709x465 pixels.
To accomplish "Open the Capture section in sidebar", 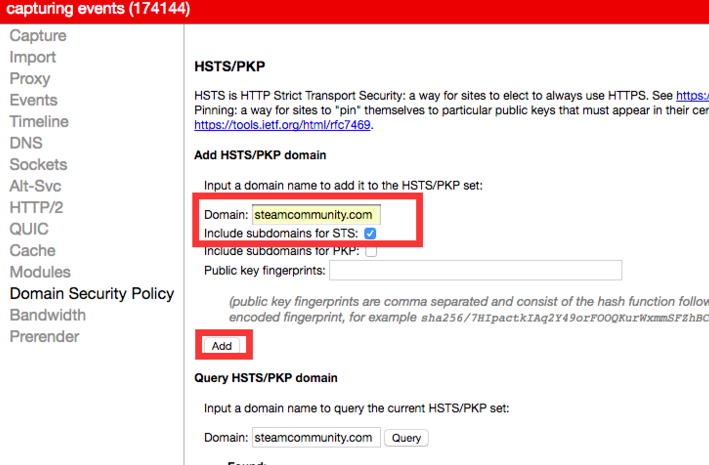I will 38,36.
